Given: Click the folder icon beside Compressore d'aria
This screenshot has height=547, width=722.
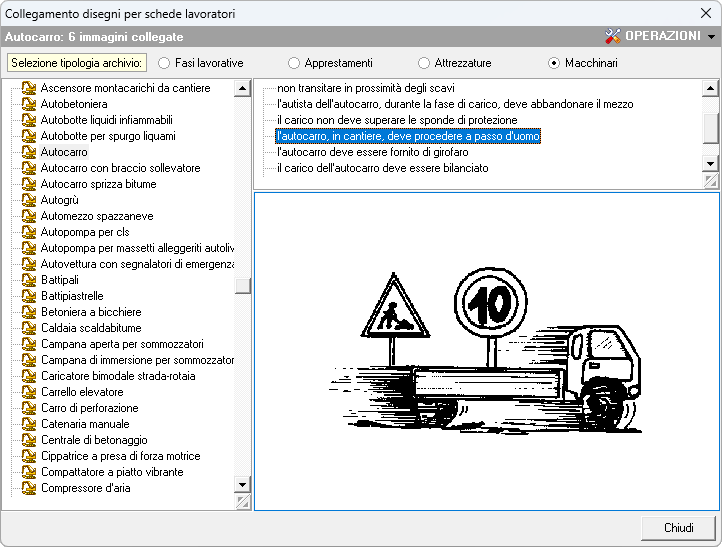Looking at the screenshot, I should point(29,488).
